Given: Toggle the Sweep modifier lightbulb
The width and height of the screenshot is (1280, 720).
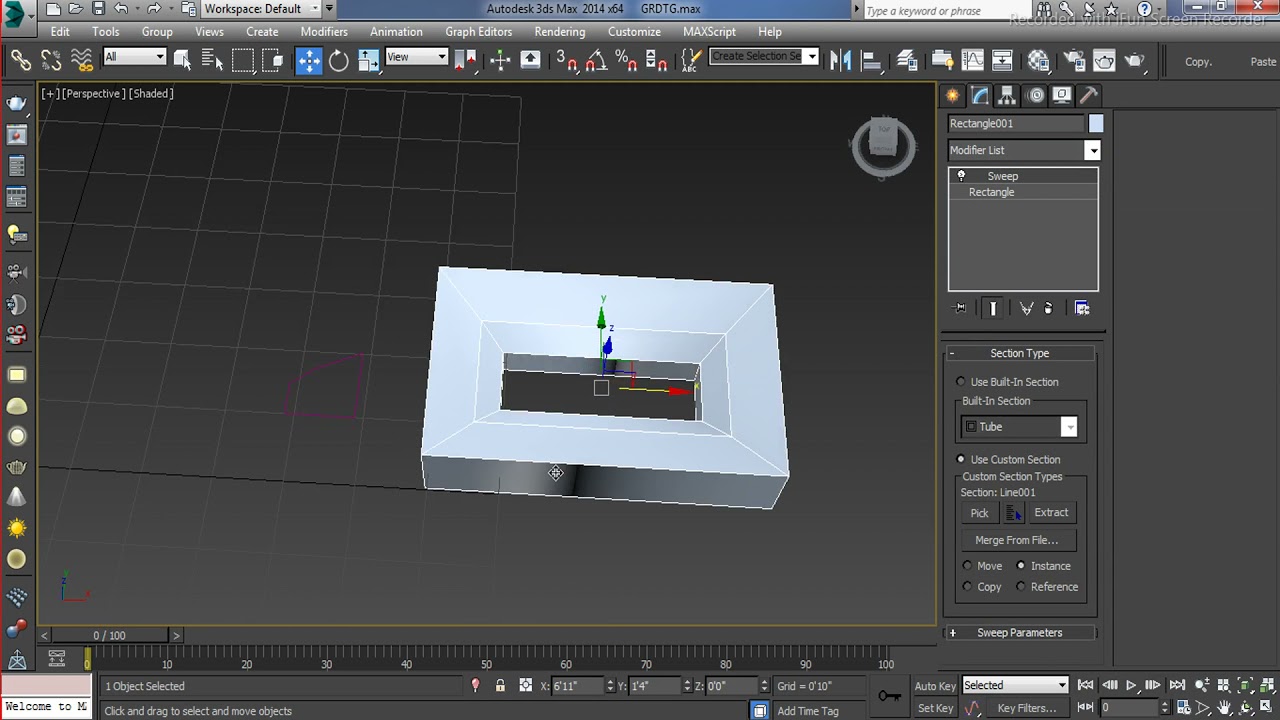Looking at the screenshot, I should (x=961, y=176).
